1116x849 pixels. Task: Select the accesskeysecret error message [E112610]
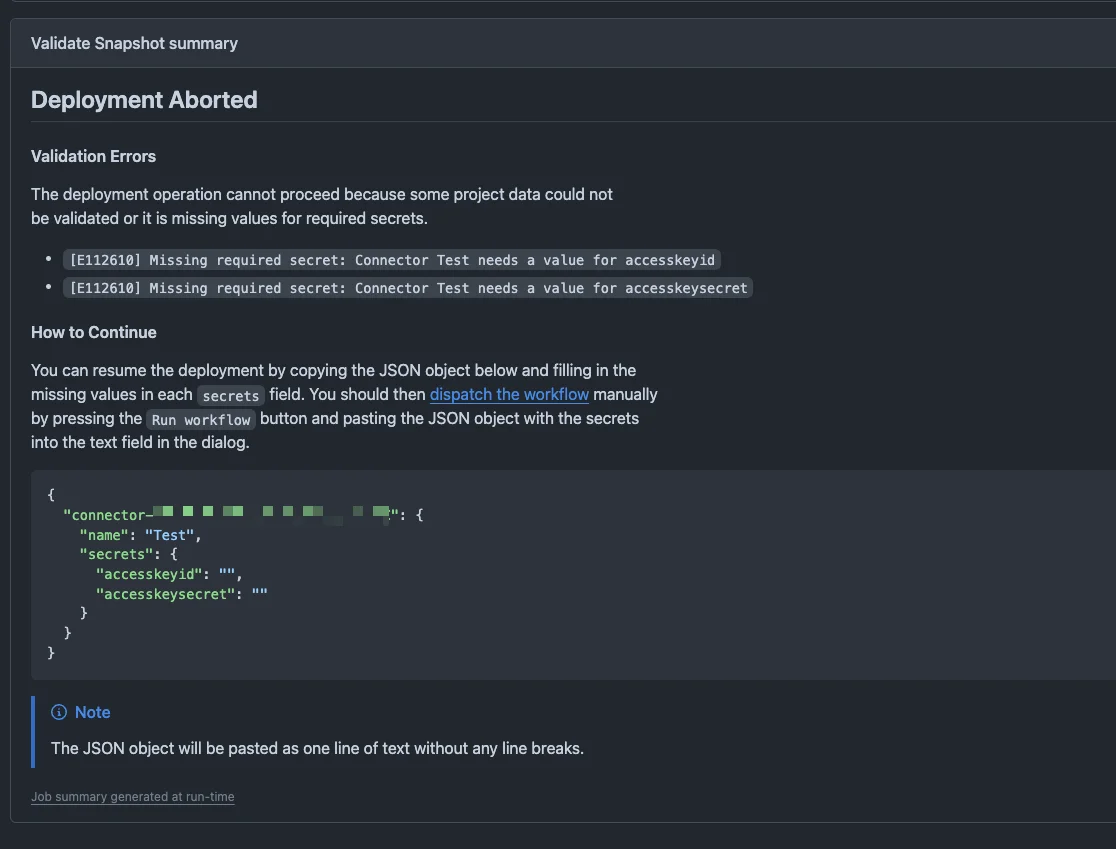click(x=408, y=288)
